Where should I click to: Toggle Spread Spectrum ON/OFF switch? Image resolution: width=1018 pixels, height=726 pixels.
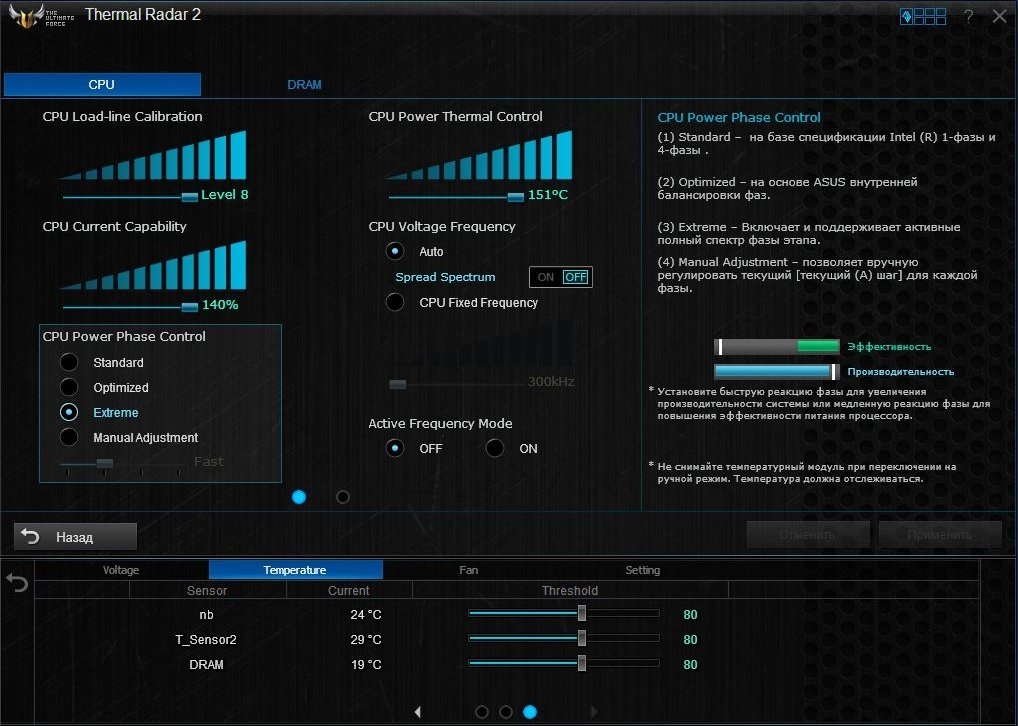pyautogui.click(x=561, y=277)
